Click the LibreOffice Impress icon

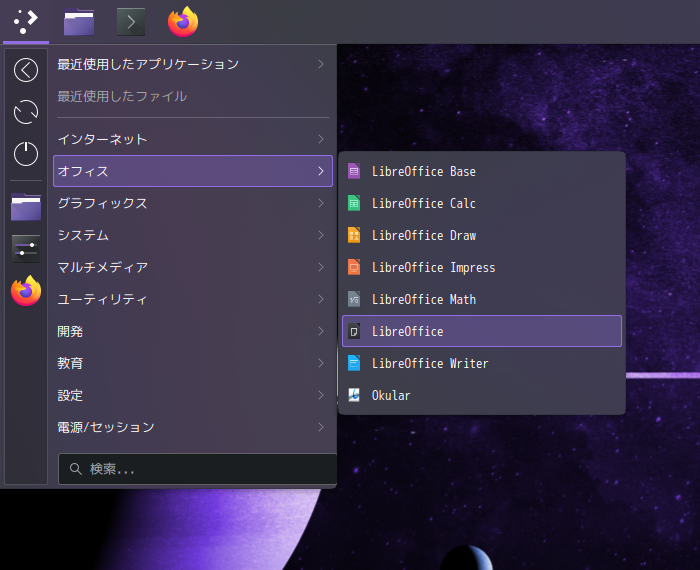tap(354, 267)
